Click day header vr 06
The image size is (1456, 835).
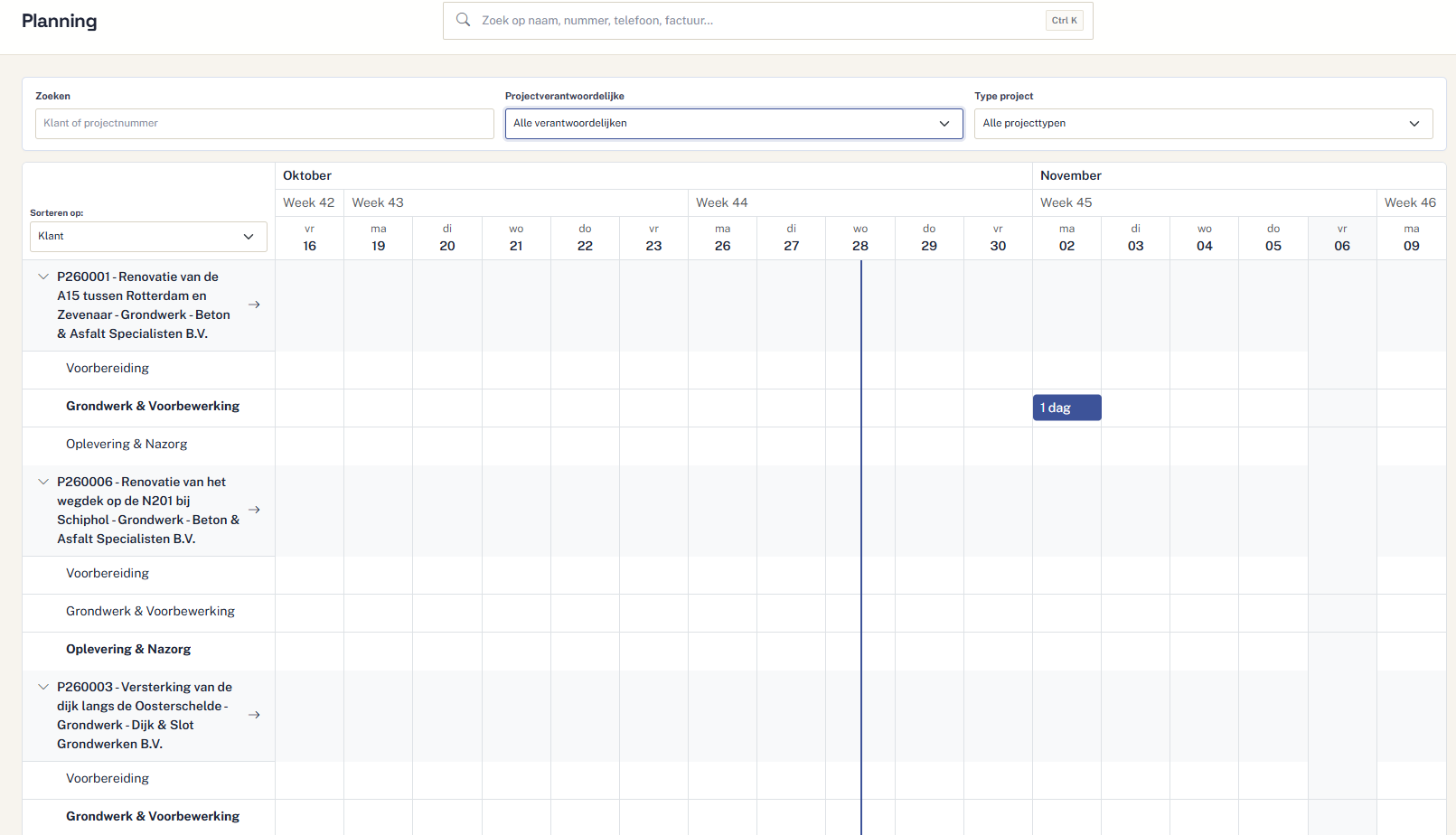1343,239
